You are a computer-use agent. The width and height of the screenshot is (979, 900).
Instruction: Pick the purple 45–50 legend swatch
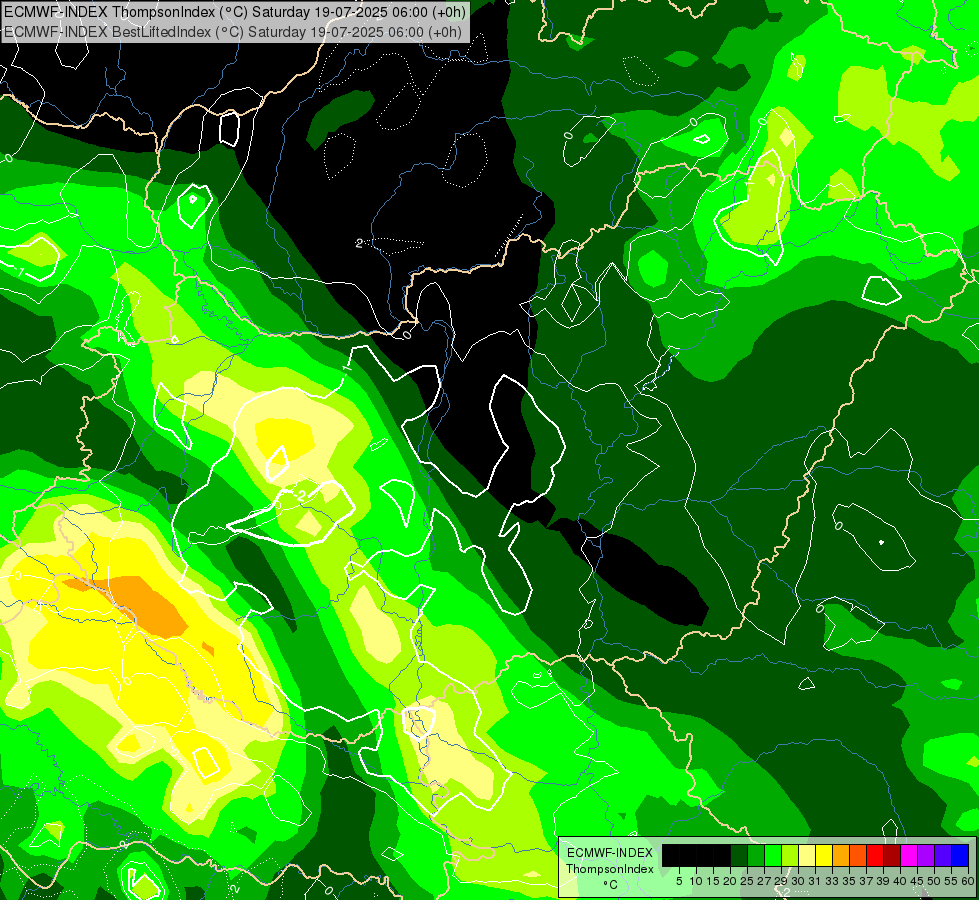click(926, 855)
